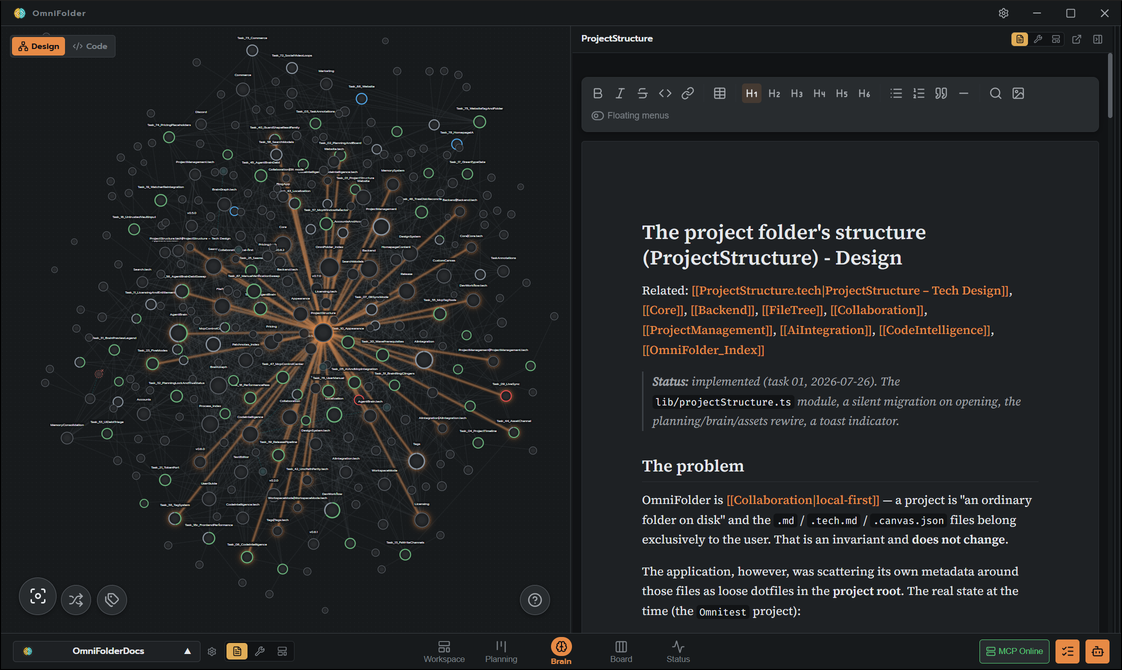The height and width of the screenshot is (670, 1122).
Task: Open the task checklist button in the status bar
Action: point(1068,651)
